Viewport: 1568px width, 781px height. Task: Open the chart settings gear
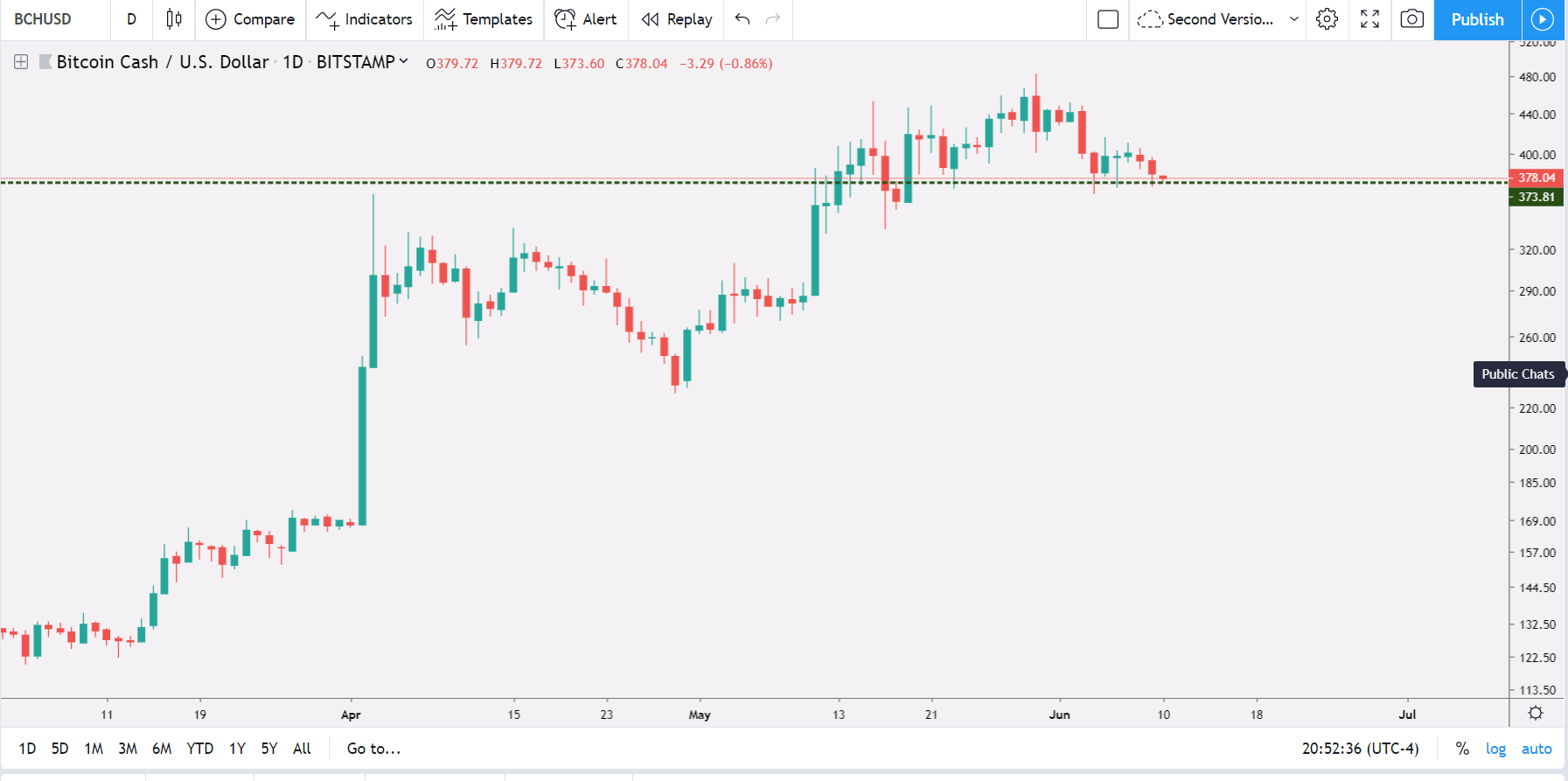click(1327, 19)
